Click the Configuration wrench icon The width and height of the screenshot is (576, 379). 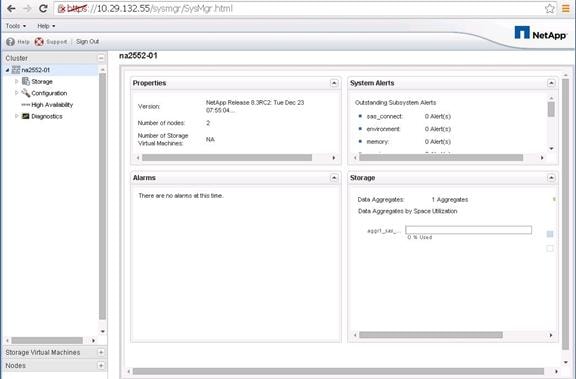point(26,93)
